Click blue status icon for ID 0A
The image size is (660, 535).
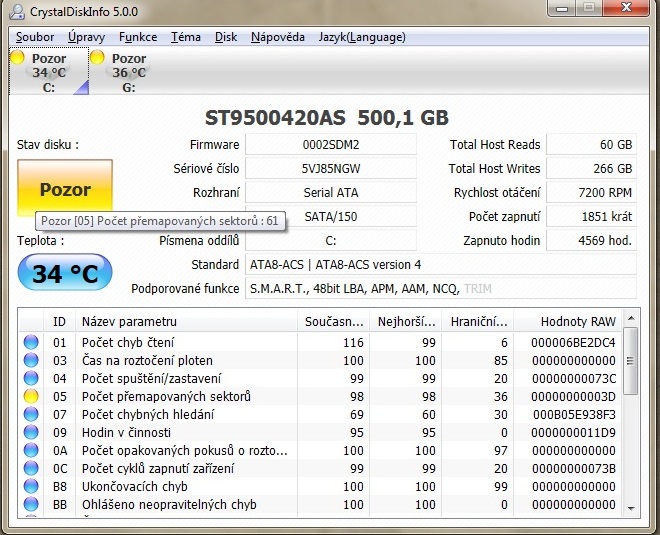pos(31,450)
